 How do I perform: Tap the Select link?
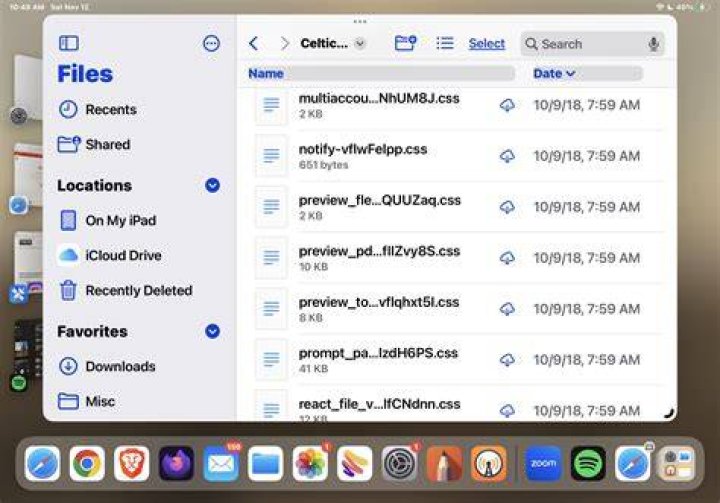click(487, 44)
